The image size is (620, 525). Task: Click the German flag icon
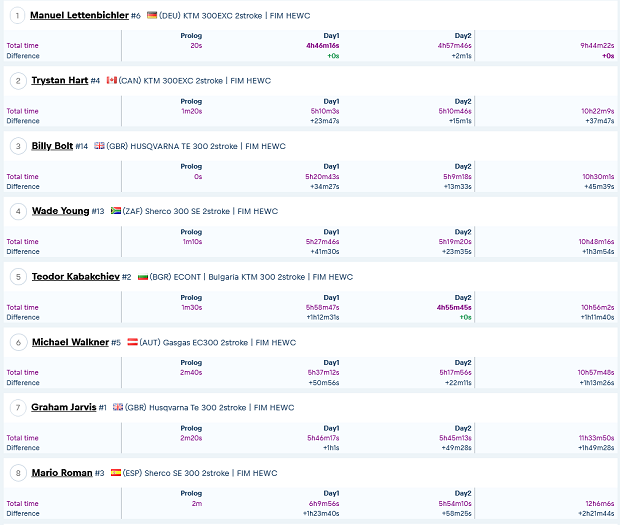pyautogui.click(x=152, y=16)
